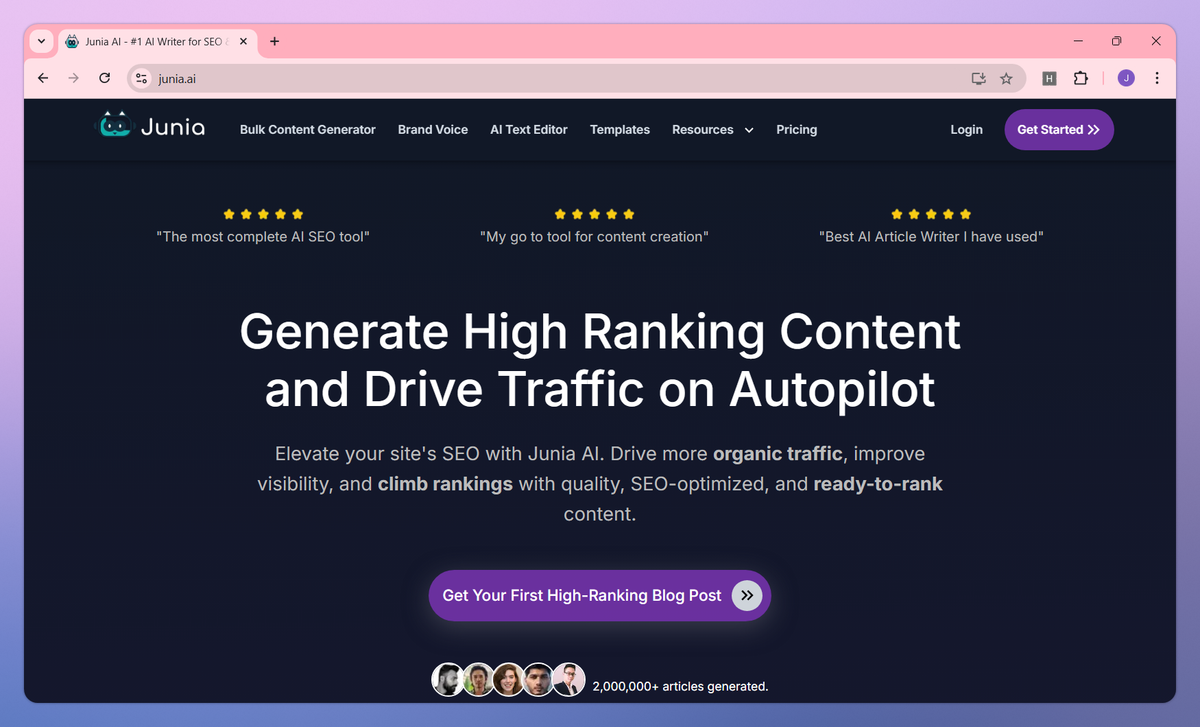
Task: Open the site information icon in address bar
Action: (141, 78)
